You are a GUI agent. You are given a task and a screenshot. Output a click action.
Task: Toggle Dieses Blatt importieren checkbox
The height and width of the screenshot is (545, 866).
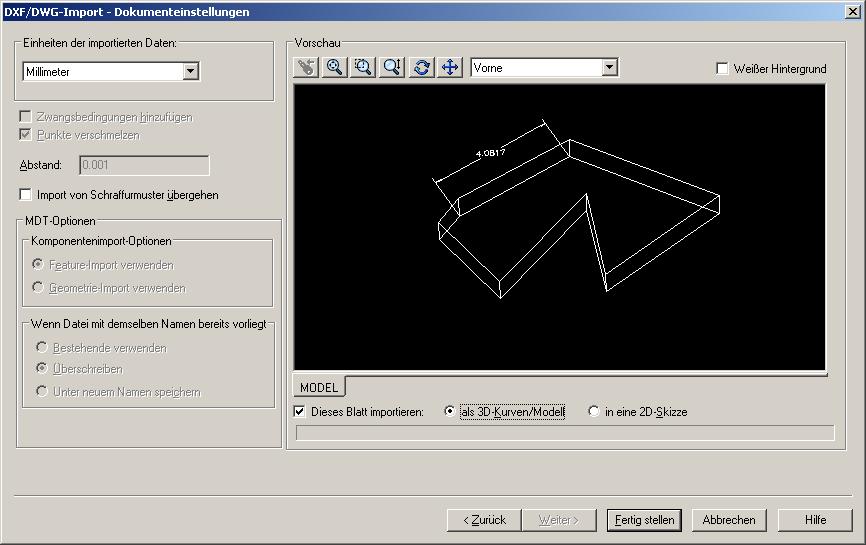[299, 411]
